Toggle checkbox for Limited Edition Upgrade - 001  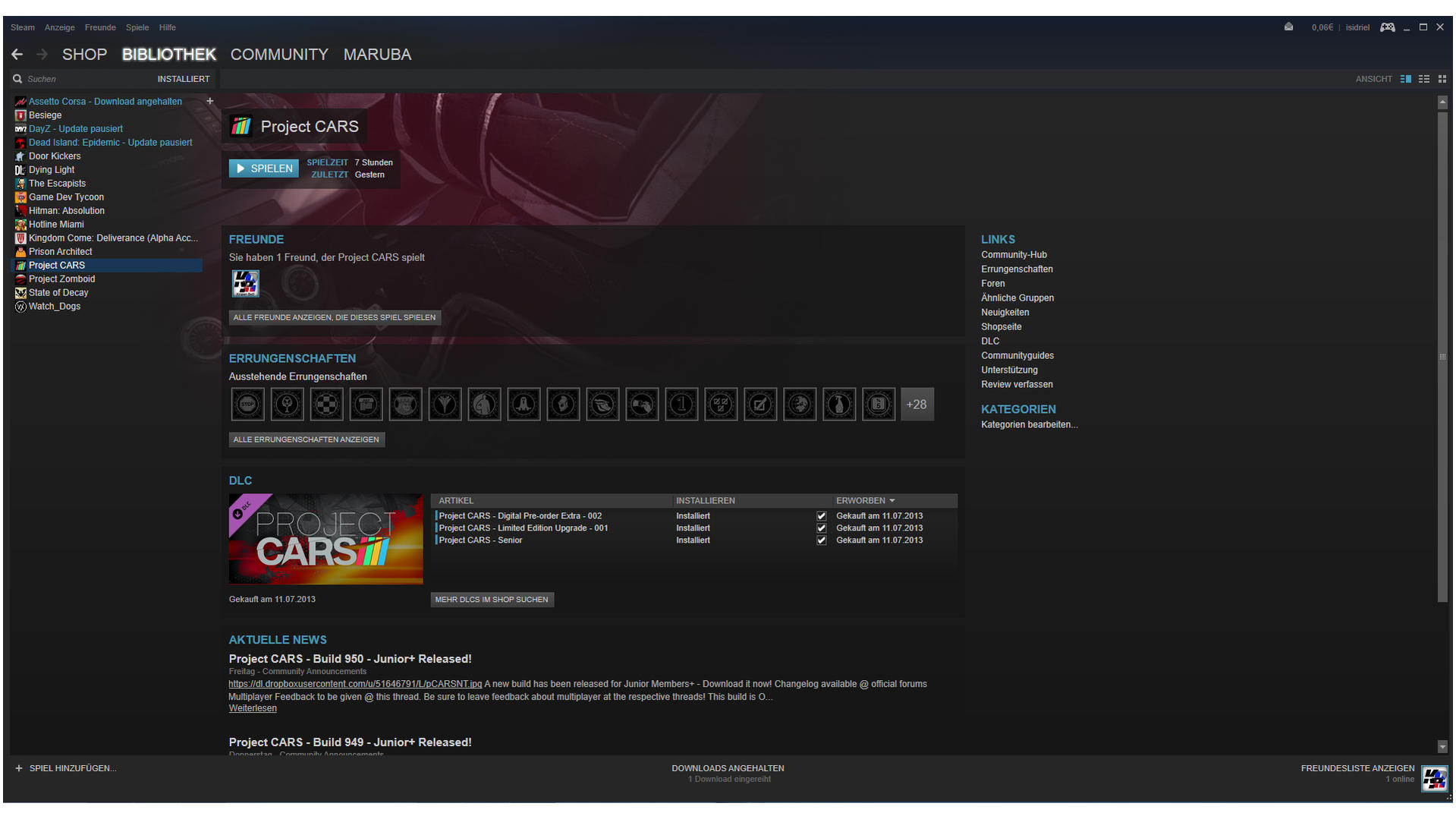[821, 528]
